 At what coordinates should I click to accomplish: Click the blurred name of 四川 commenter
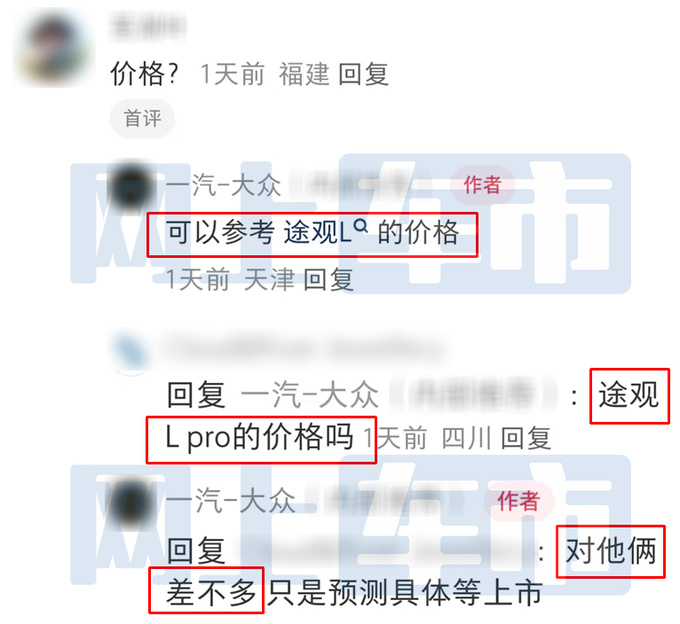(304, 348)
